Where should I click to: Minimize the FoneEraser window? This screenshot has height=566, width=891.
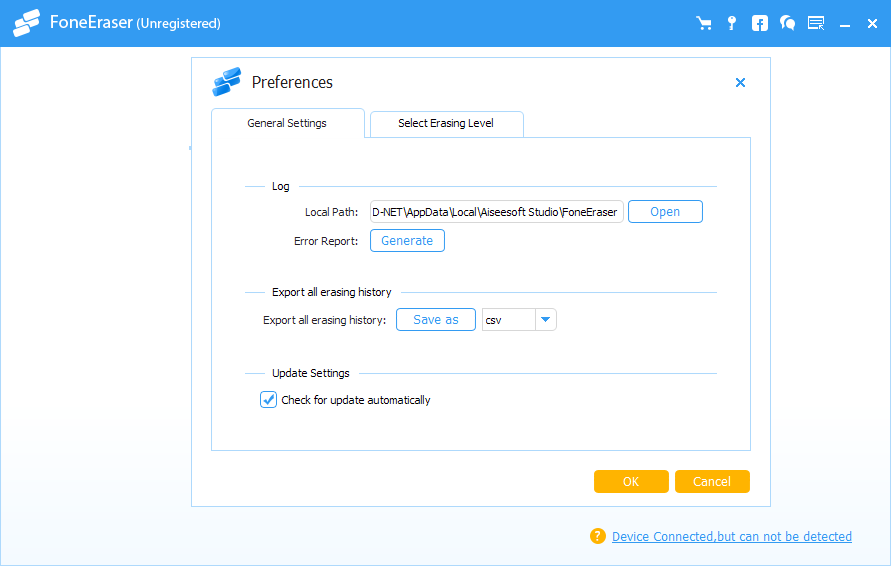[x=845, y=24]
